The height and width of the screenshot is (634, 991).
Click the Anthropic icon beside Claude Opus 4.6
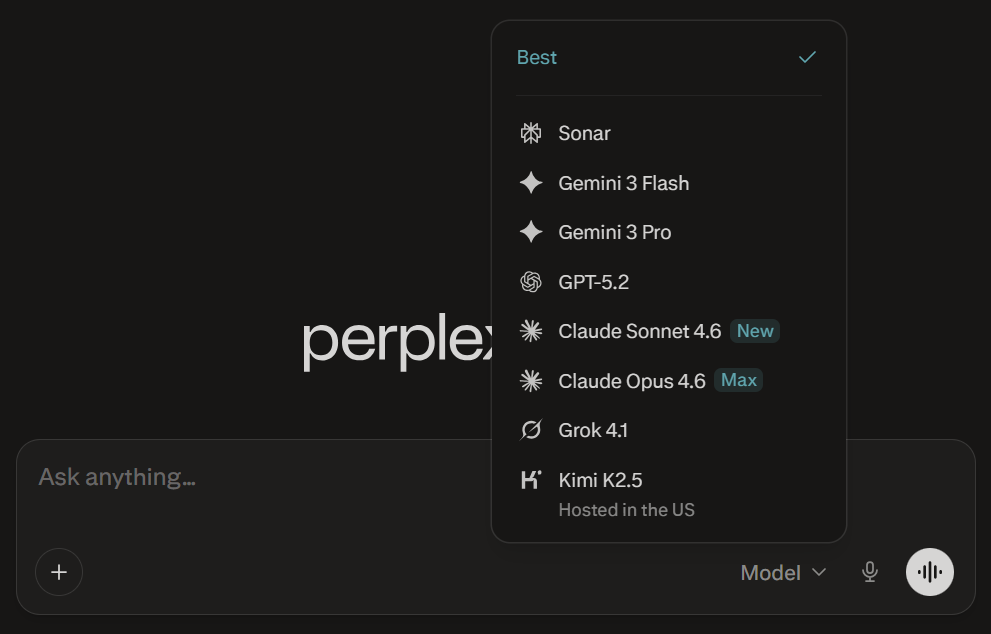click(x=531, y=380)
